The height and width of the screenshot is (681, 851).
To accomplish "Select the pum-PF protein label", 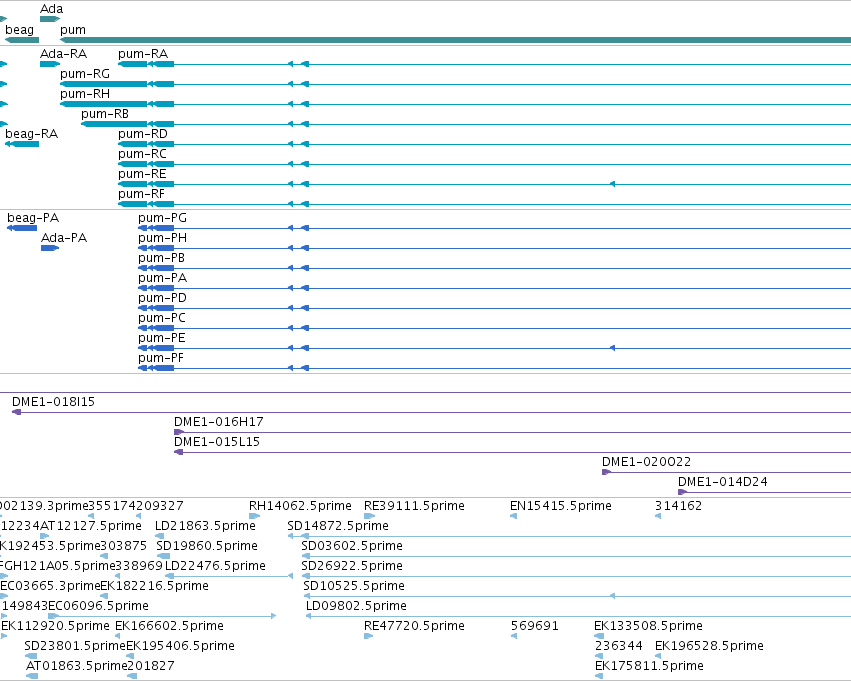I will [x=161, y=359].
